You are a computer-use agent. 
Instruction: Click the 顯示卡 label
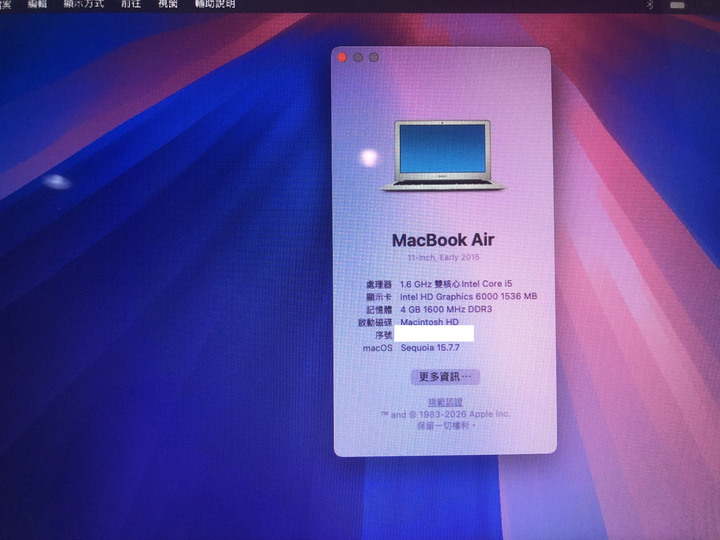click(x=379, y=297)
